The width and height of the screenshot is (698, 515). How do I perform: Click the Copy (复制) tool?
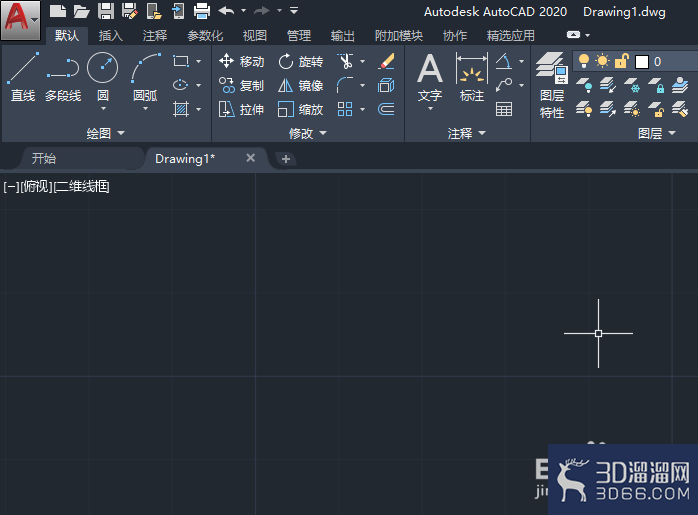click(242, 85)
